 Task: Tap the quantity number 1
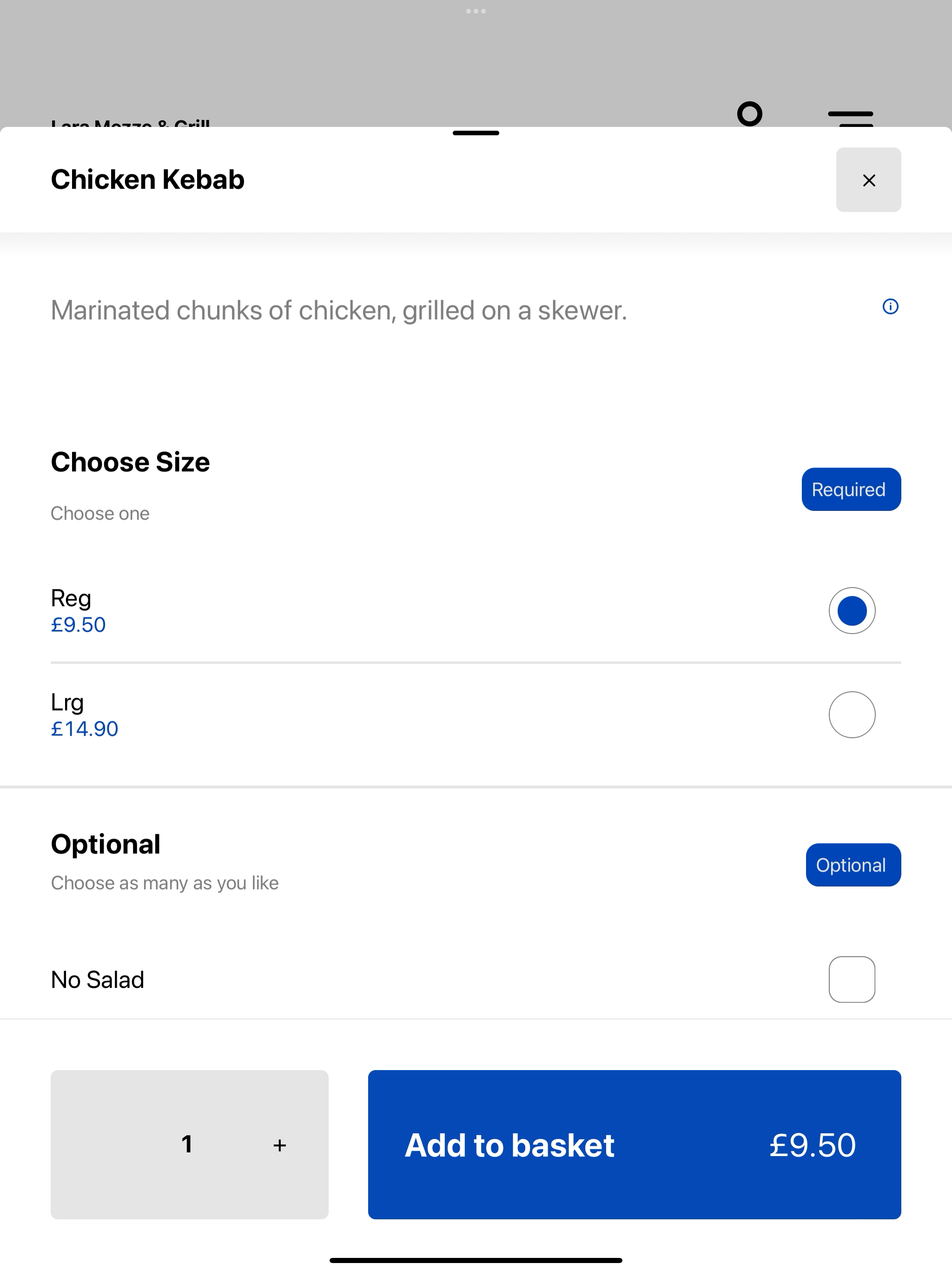[186, 1144]
